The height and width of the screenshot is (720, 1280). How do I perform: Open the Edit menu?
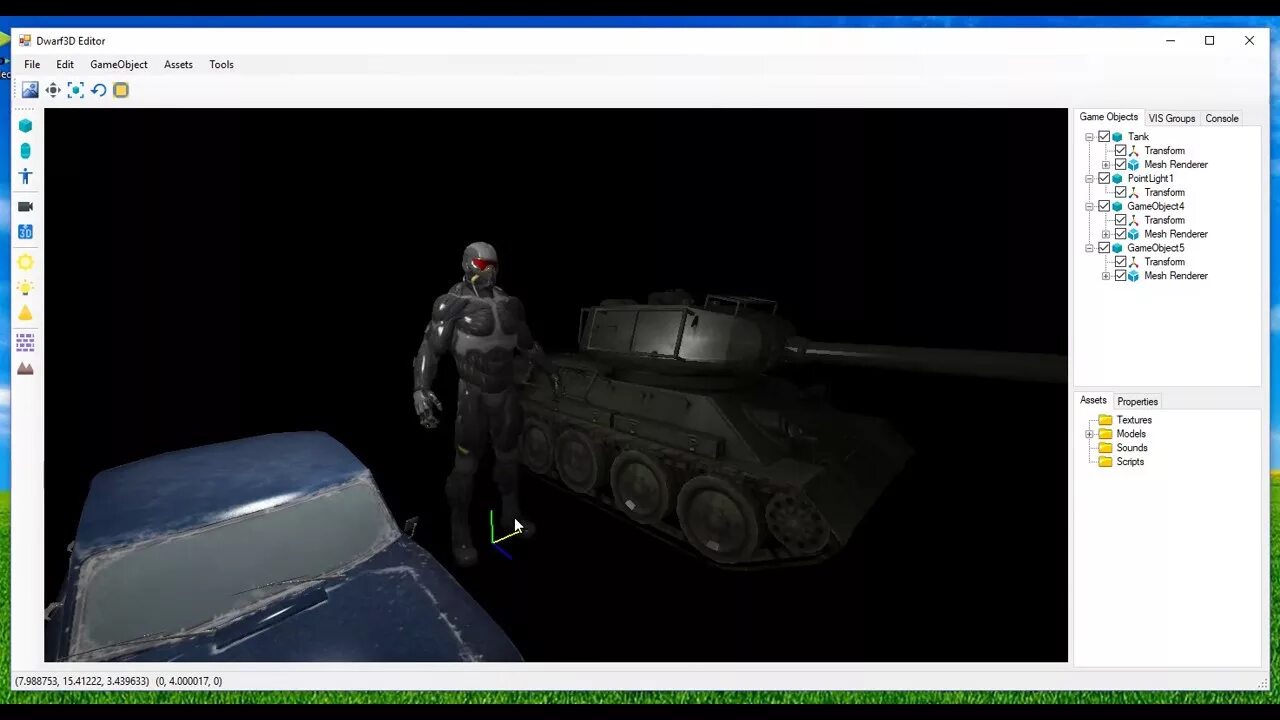[x=65, y=65]
